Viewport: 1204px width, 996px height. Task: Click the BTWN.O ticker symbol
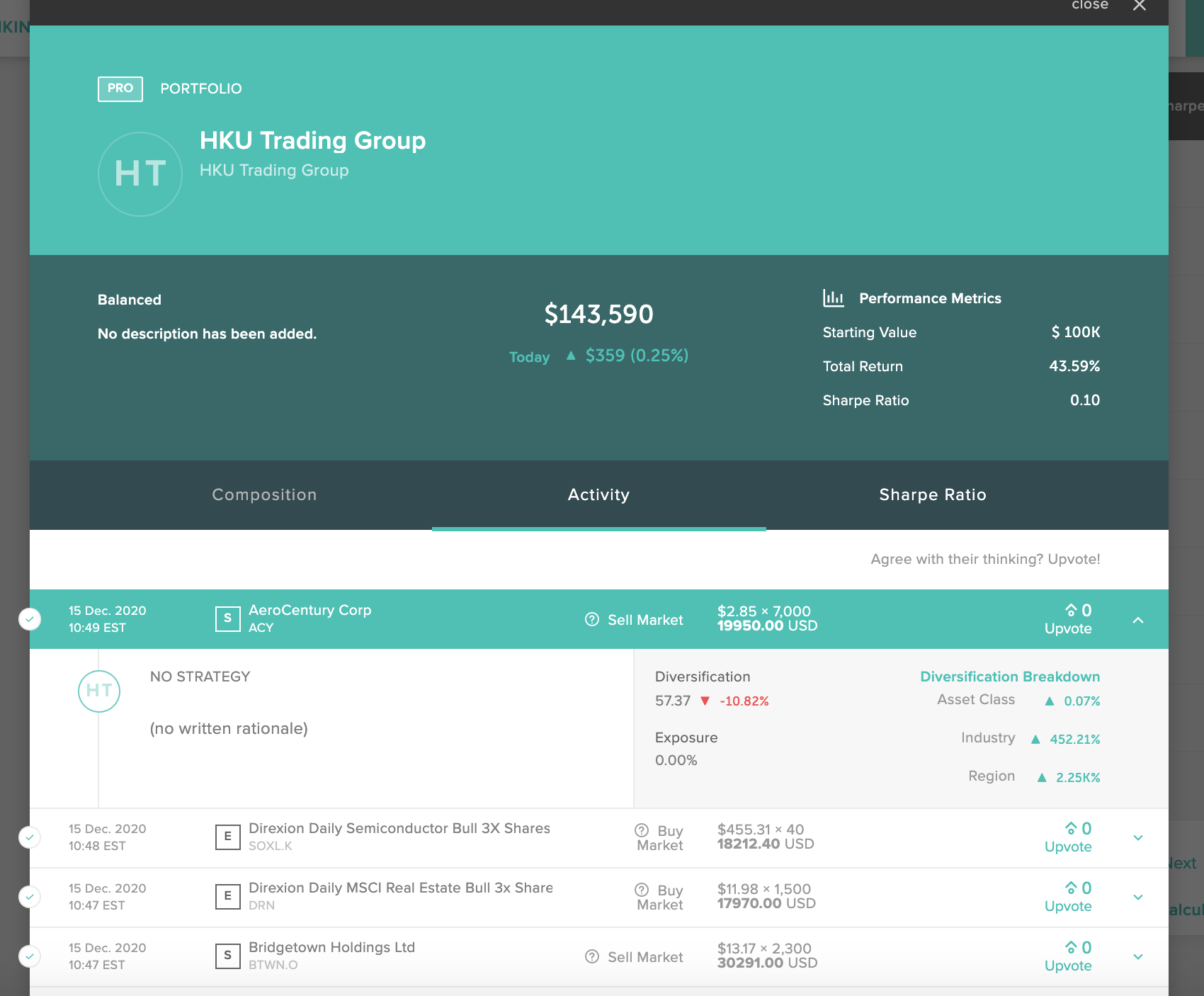click(273, 965)
